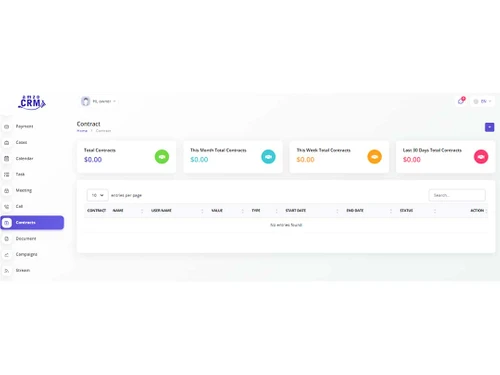500x375 pixels.
Task: Click the Contracts sidebar icon
Action: coord(7,223)
